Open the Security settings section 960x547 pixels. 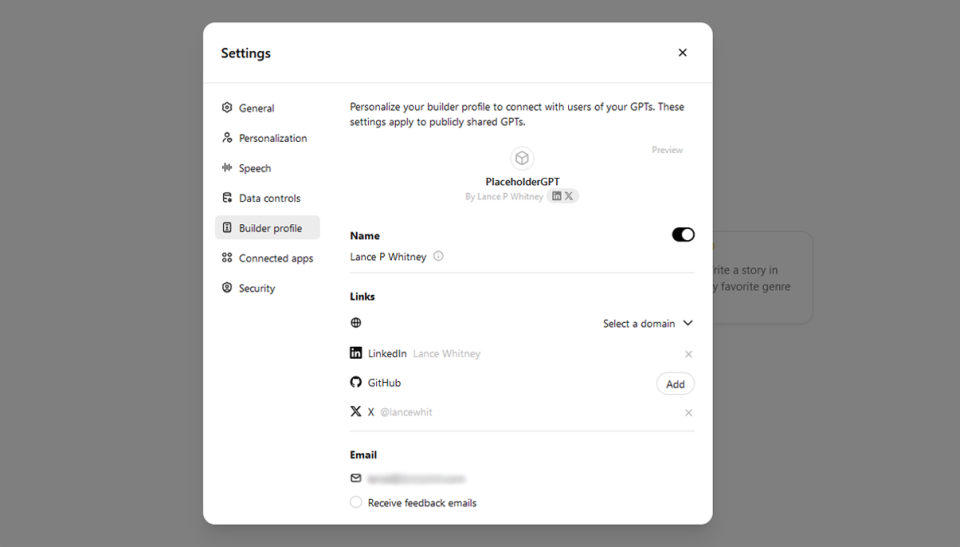[256, 288]
